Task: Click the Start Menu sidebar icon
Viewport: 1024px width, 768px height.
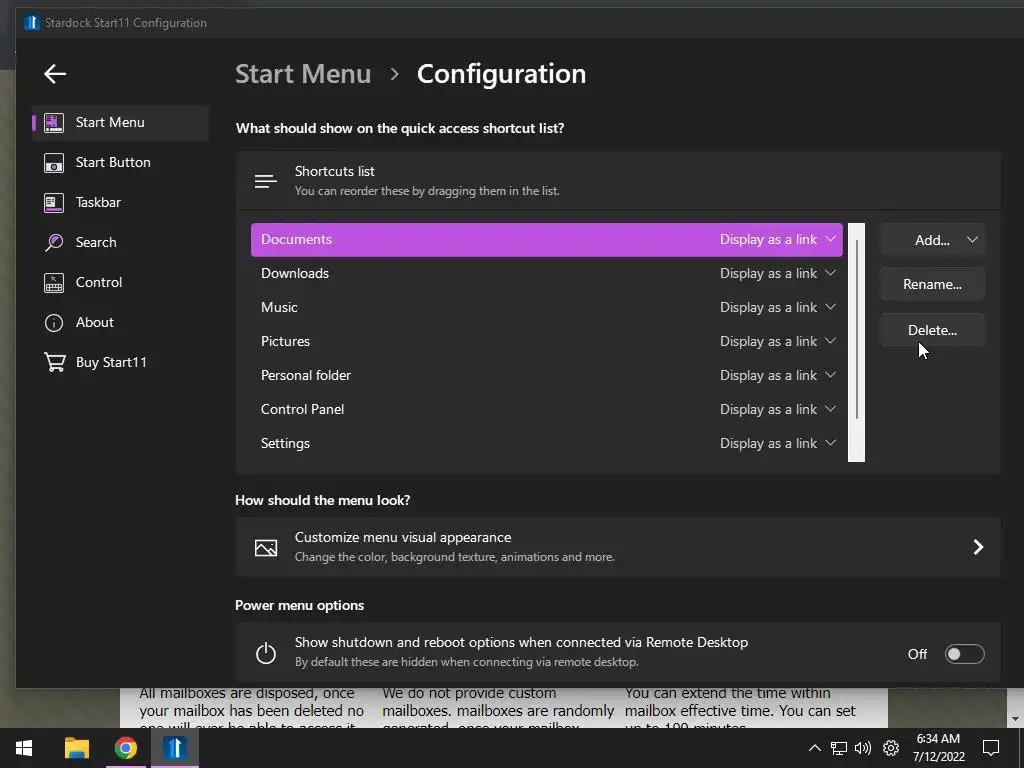Action: tap(54, 122)
